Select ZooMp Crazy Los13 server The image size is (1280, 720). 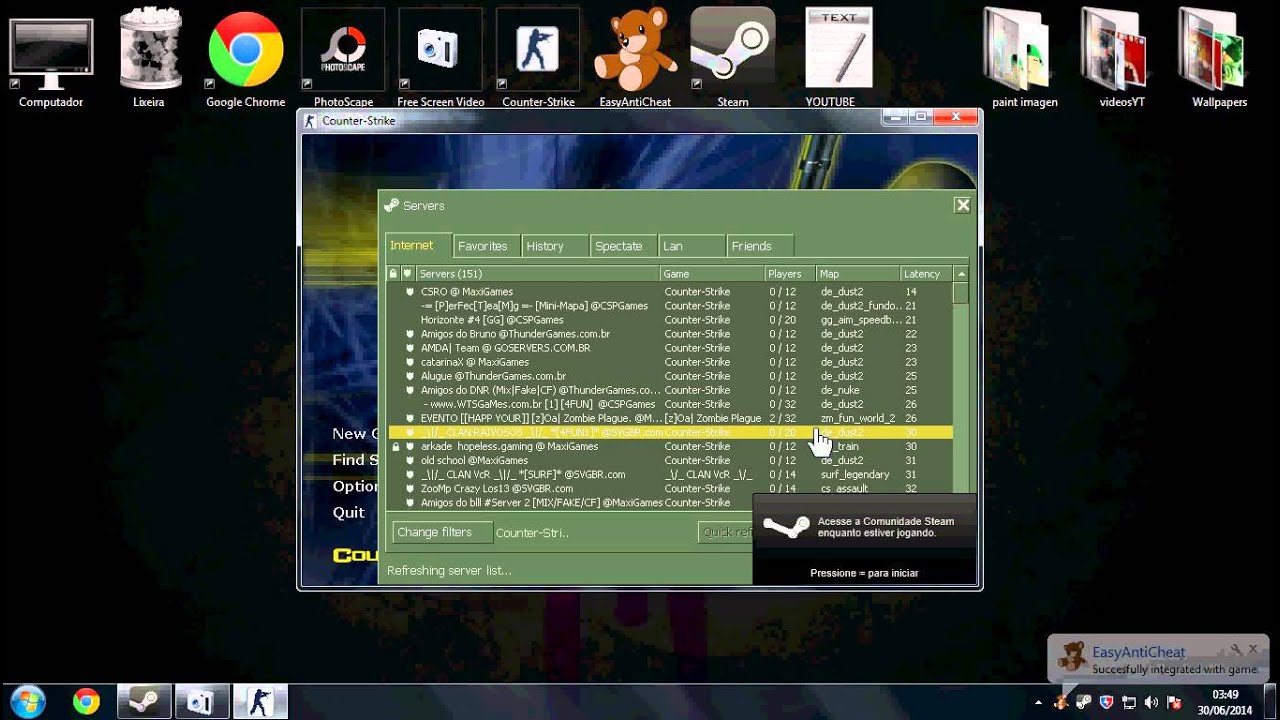(x=670, y=488)
